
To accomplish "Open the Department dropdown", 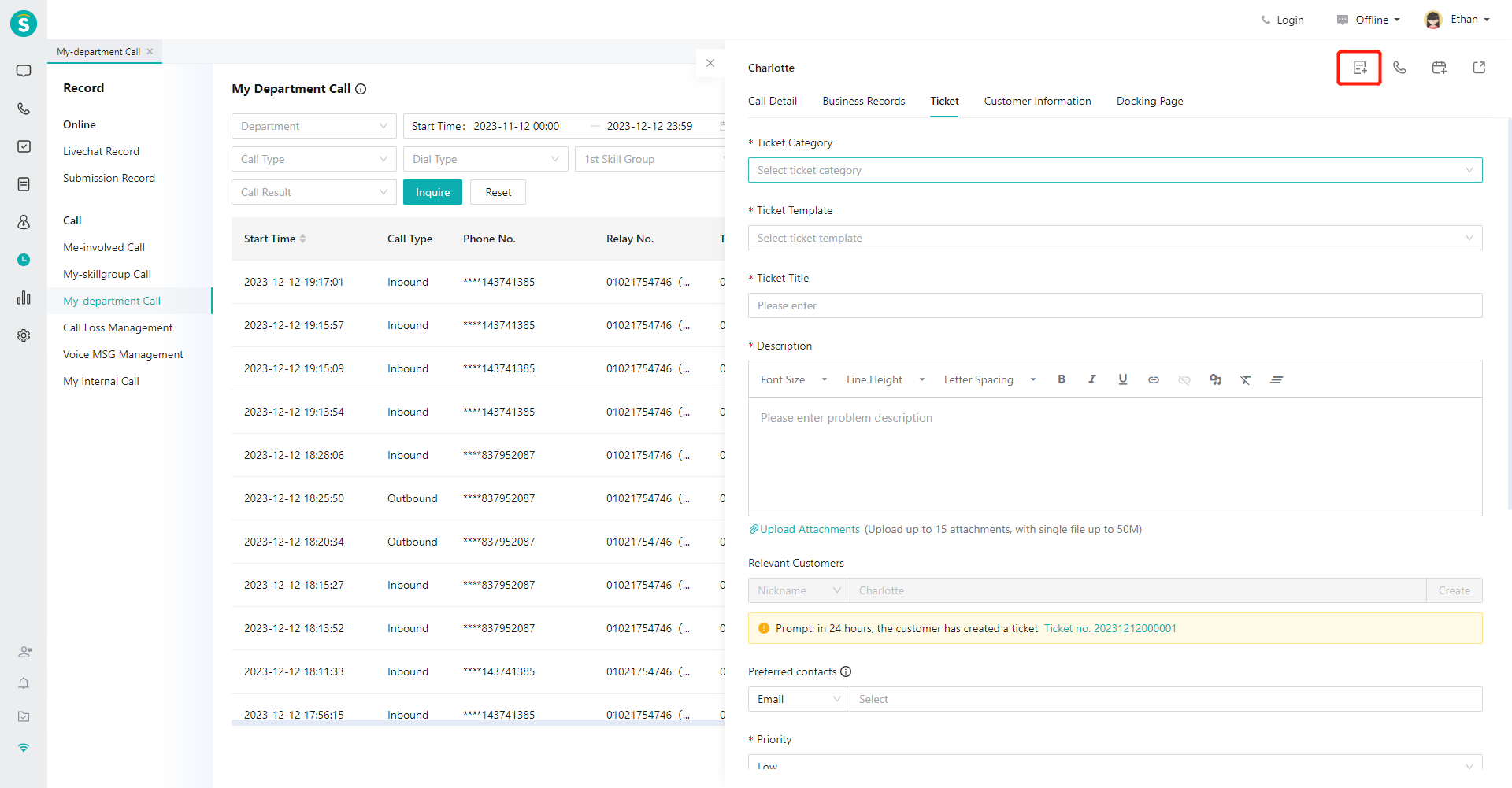I will click(x=314, y=126).
